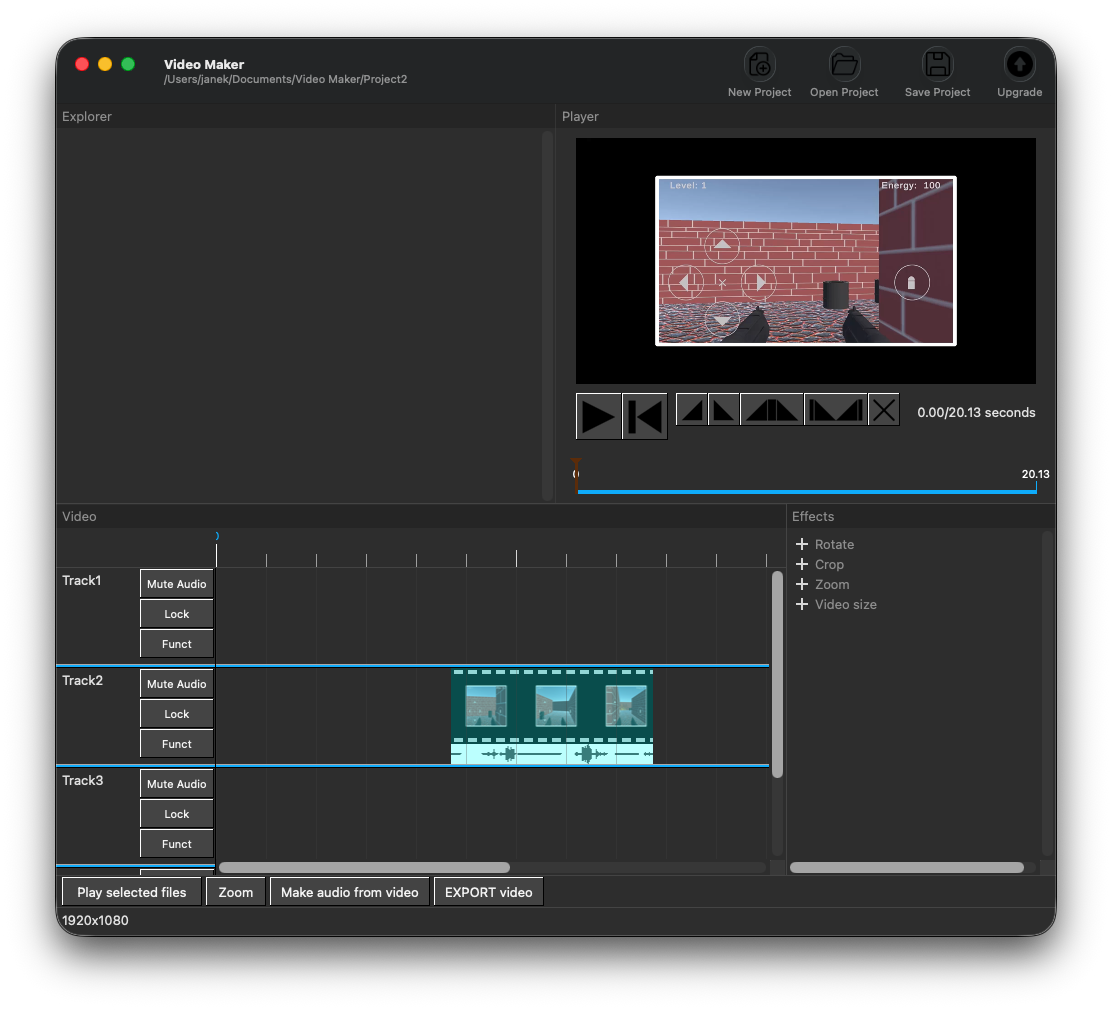Click the EXPORT video button
Image resolution: width=1112 pixels, height=1010 pixels.
[x=488, y=892]
